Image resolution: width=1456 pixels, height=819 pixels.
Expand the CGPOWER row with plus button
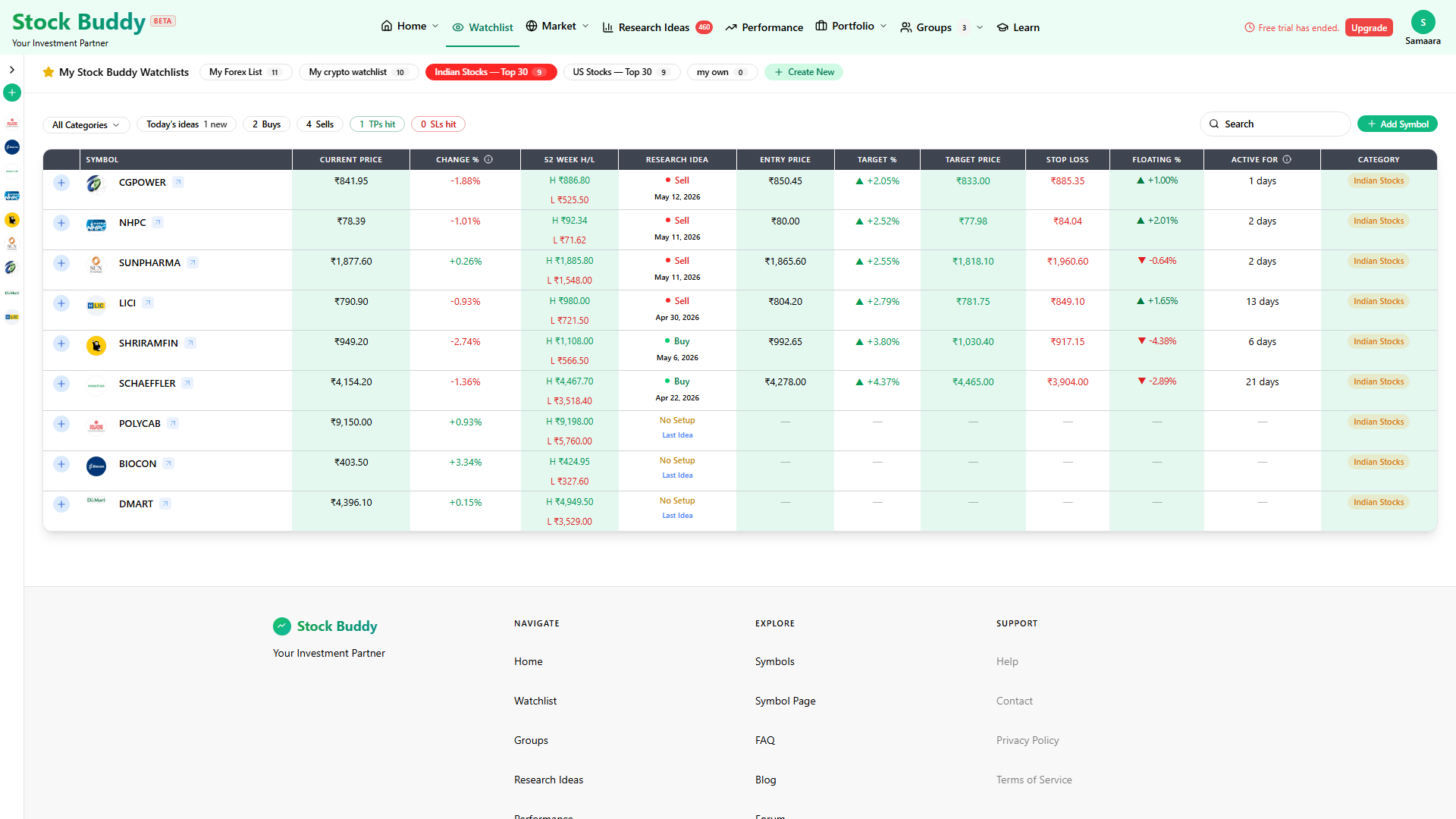[61, 183]
